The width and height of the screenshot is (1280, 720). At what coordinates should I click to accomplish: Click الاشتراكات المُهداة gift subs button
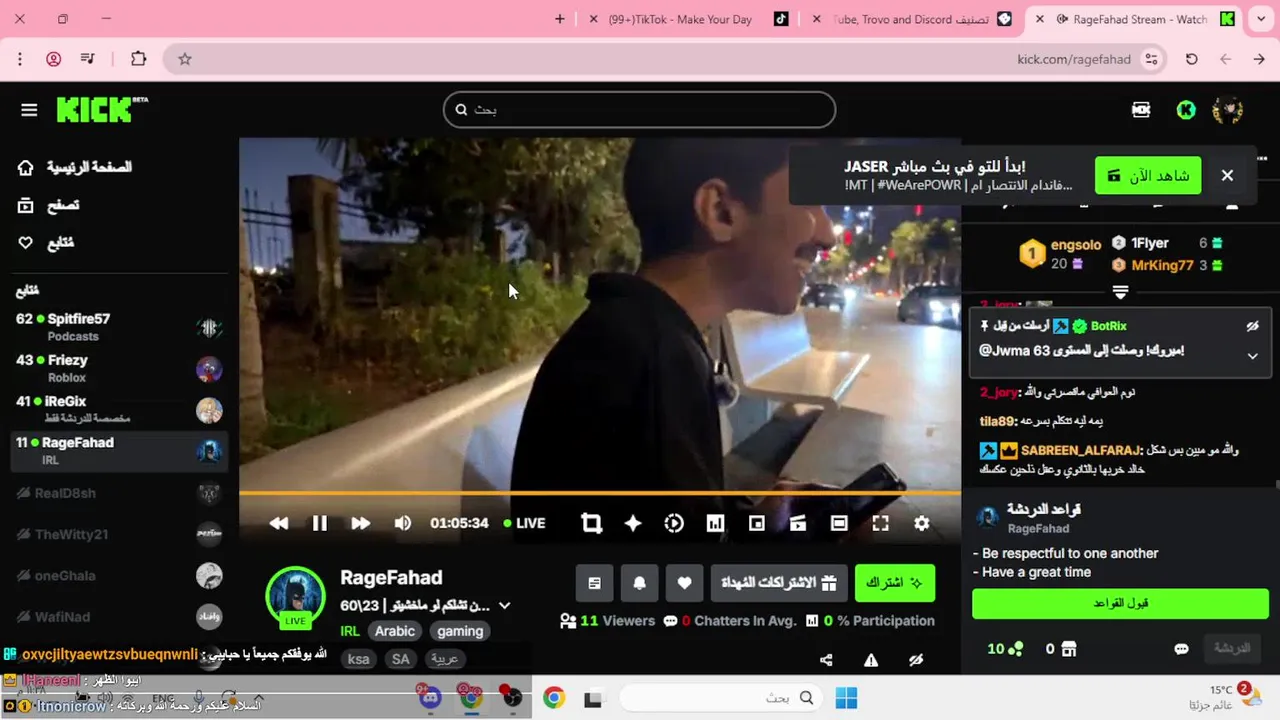click(x=780, y=583)
